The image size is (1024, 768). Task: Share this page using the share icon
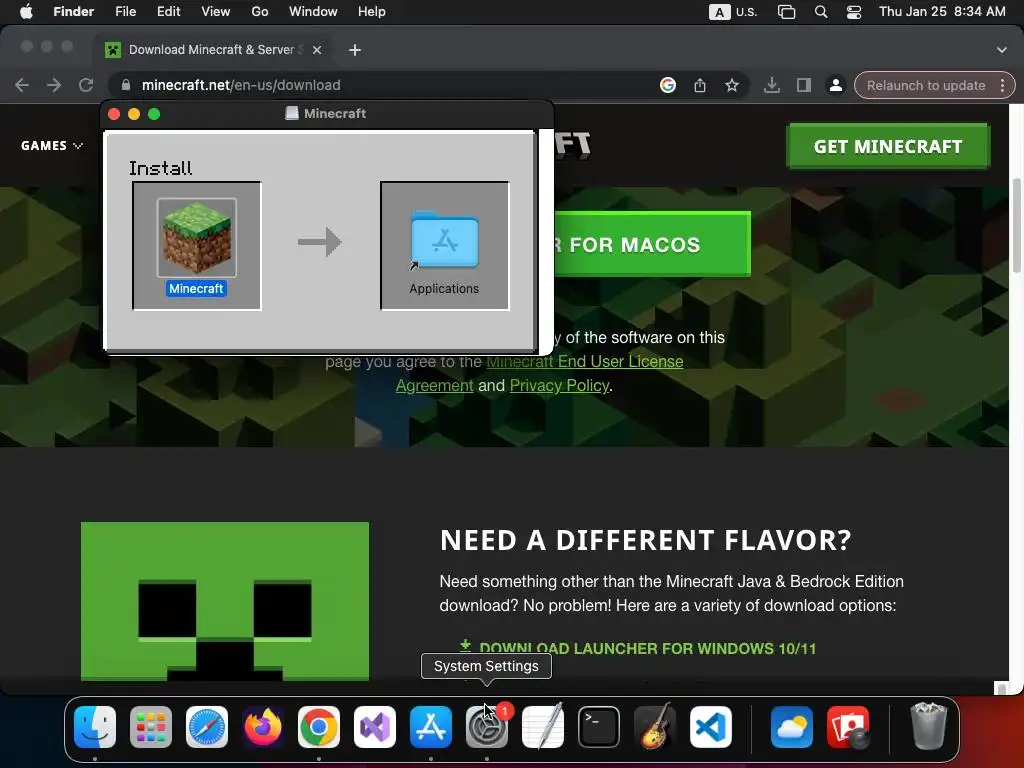(700, 85)
